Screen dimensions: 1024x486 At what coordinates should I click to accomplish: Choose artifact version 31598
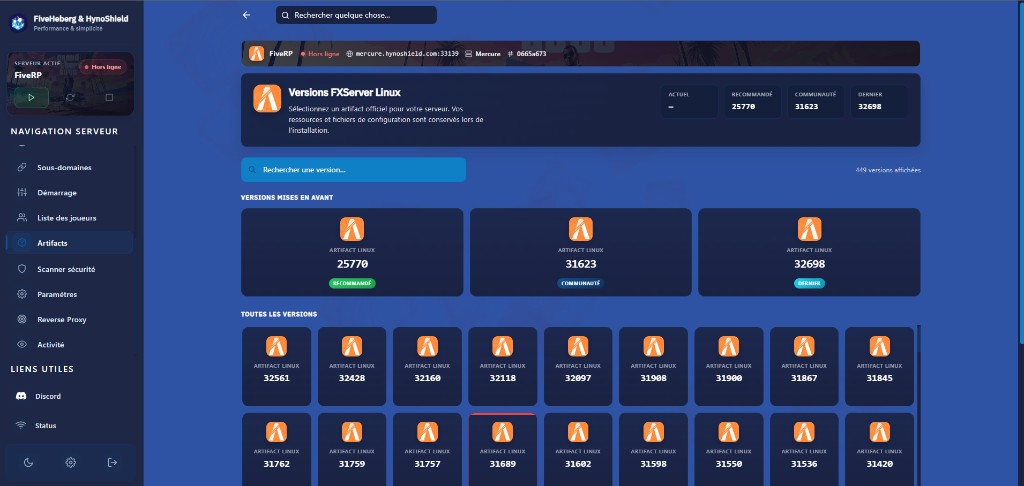(x=653, y=449)
